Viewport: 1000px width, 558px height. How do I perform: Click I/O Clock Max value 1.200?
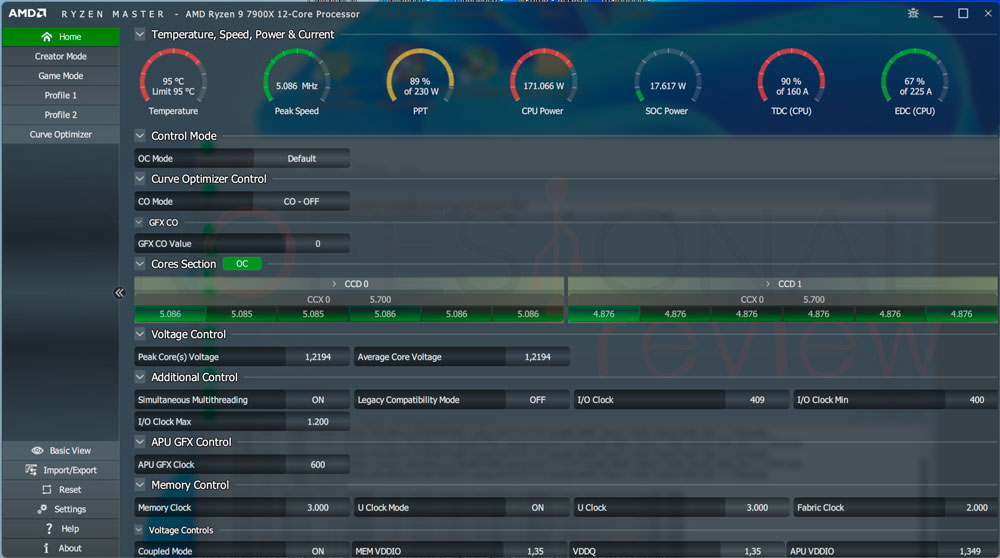click(318, 422)
